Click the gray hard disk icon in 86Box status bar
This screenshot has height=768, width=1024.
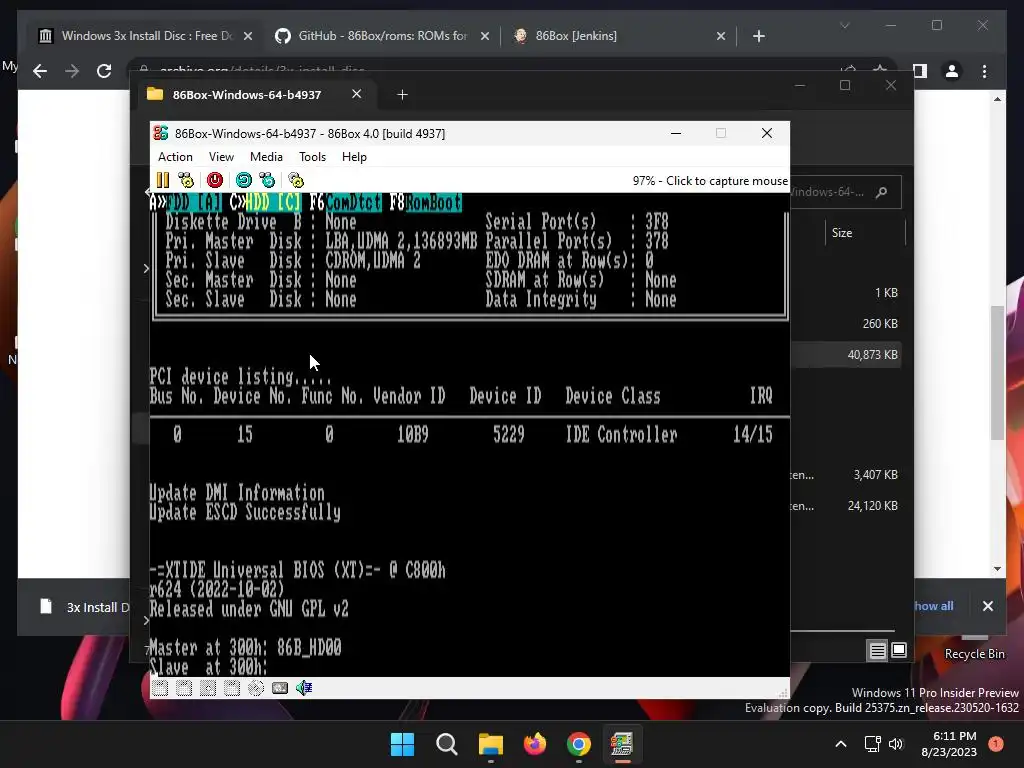280,687
